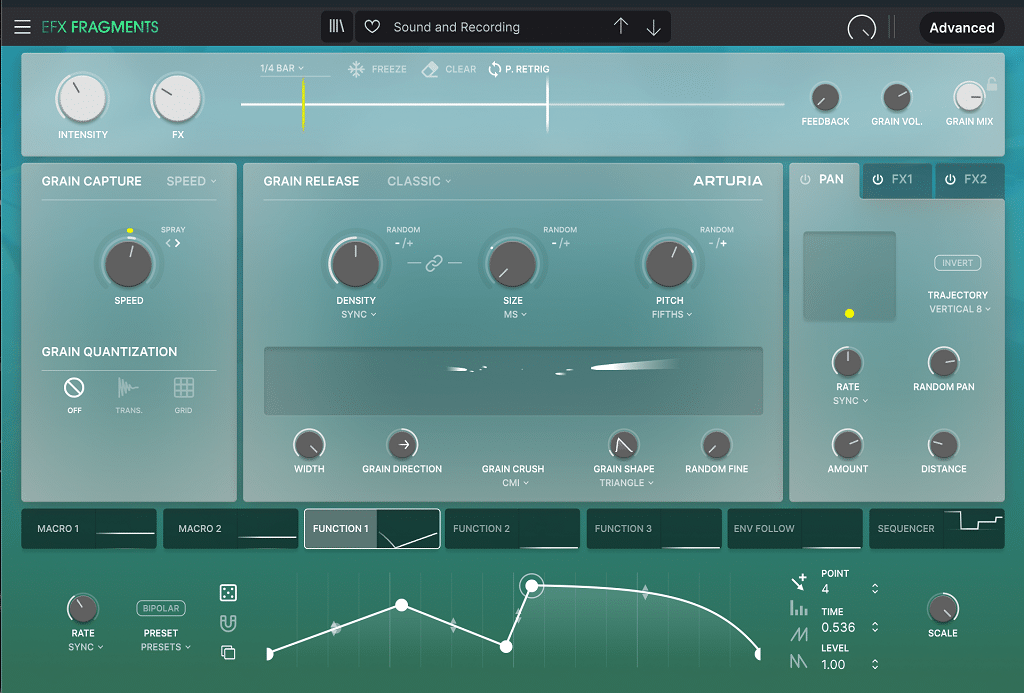1024x693 pixels.
Task: Open the Size MS dropdown
Action: 515,314
